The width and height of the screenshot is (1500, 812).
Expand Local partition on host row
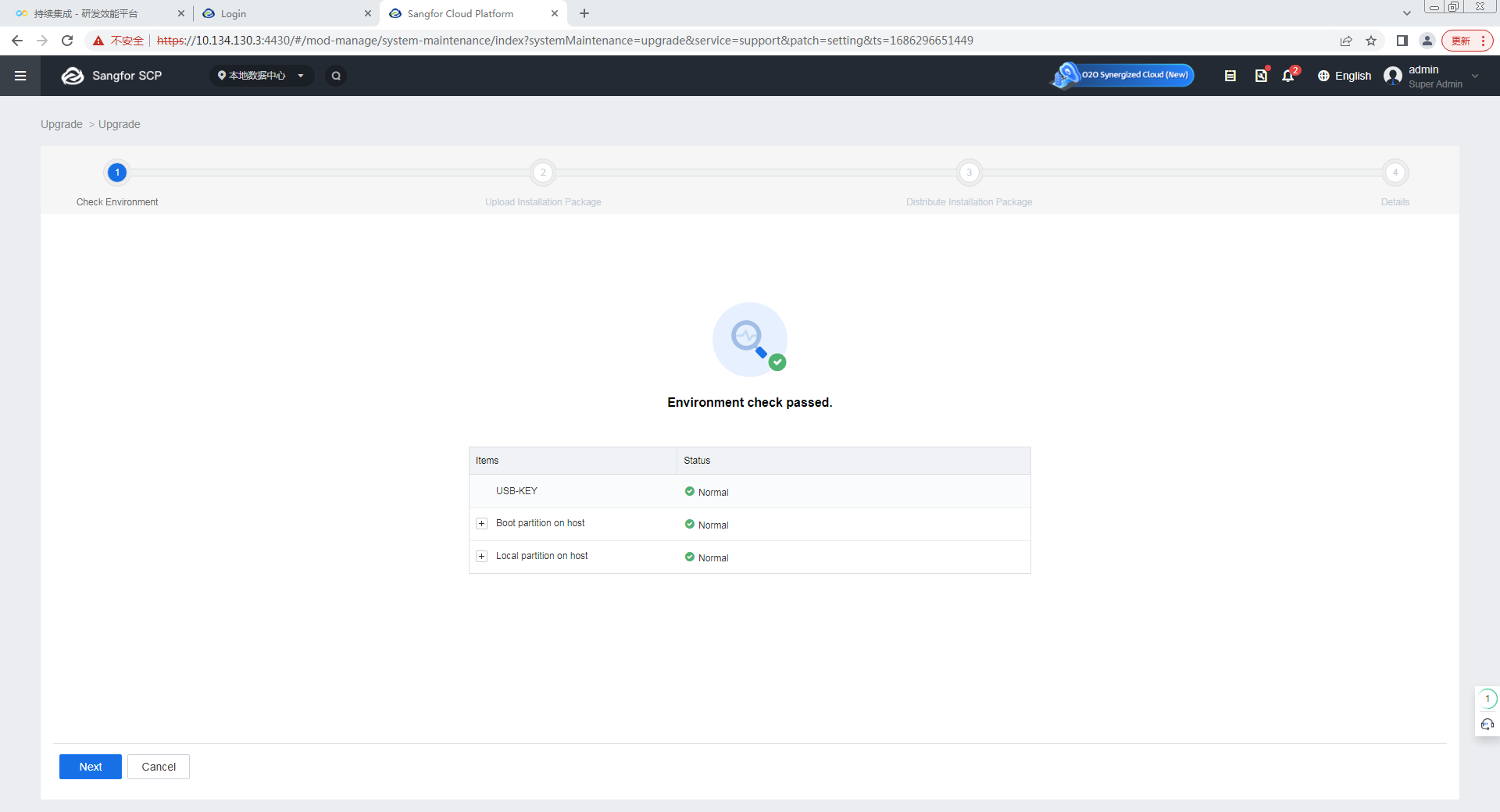[x=482, y=557]
